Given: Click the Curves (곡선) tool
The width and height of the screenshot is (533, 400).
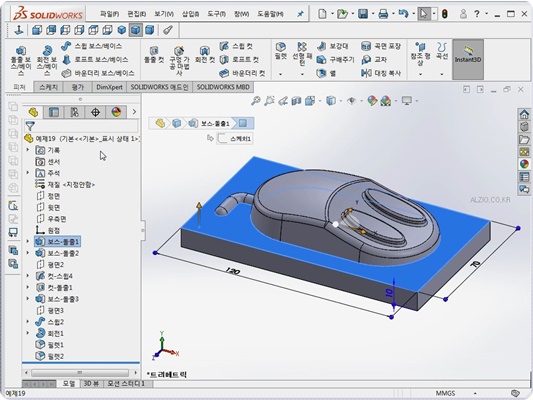Looking at the screenshot, I should click(x=442, y=51).
